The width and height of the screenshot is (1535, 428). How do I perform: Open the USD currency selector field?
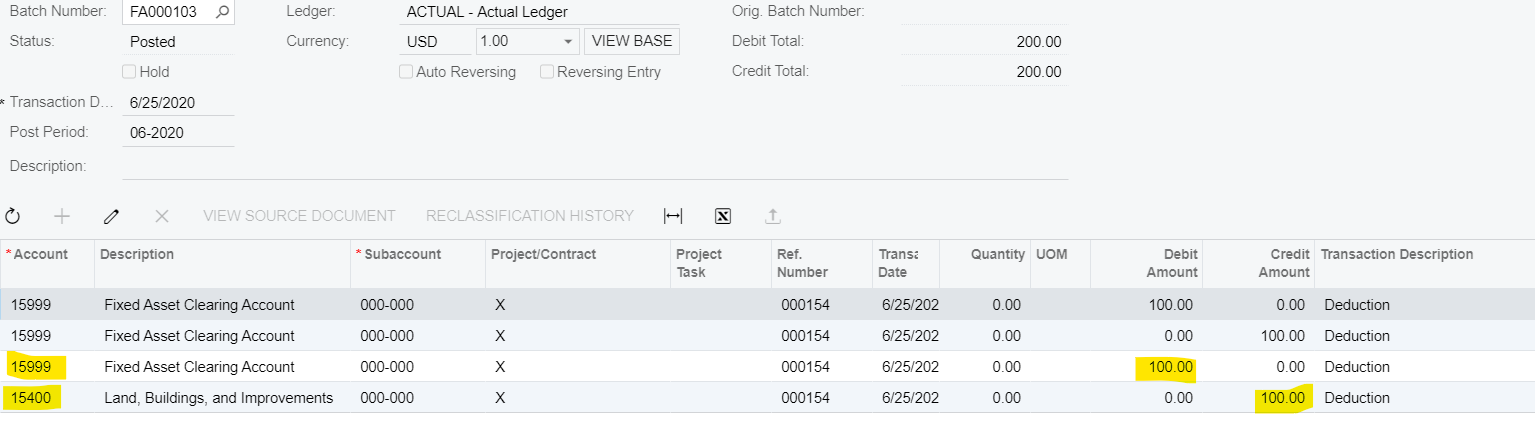(434, 42)
